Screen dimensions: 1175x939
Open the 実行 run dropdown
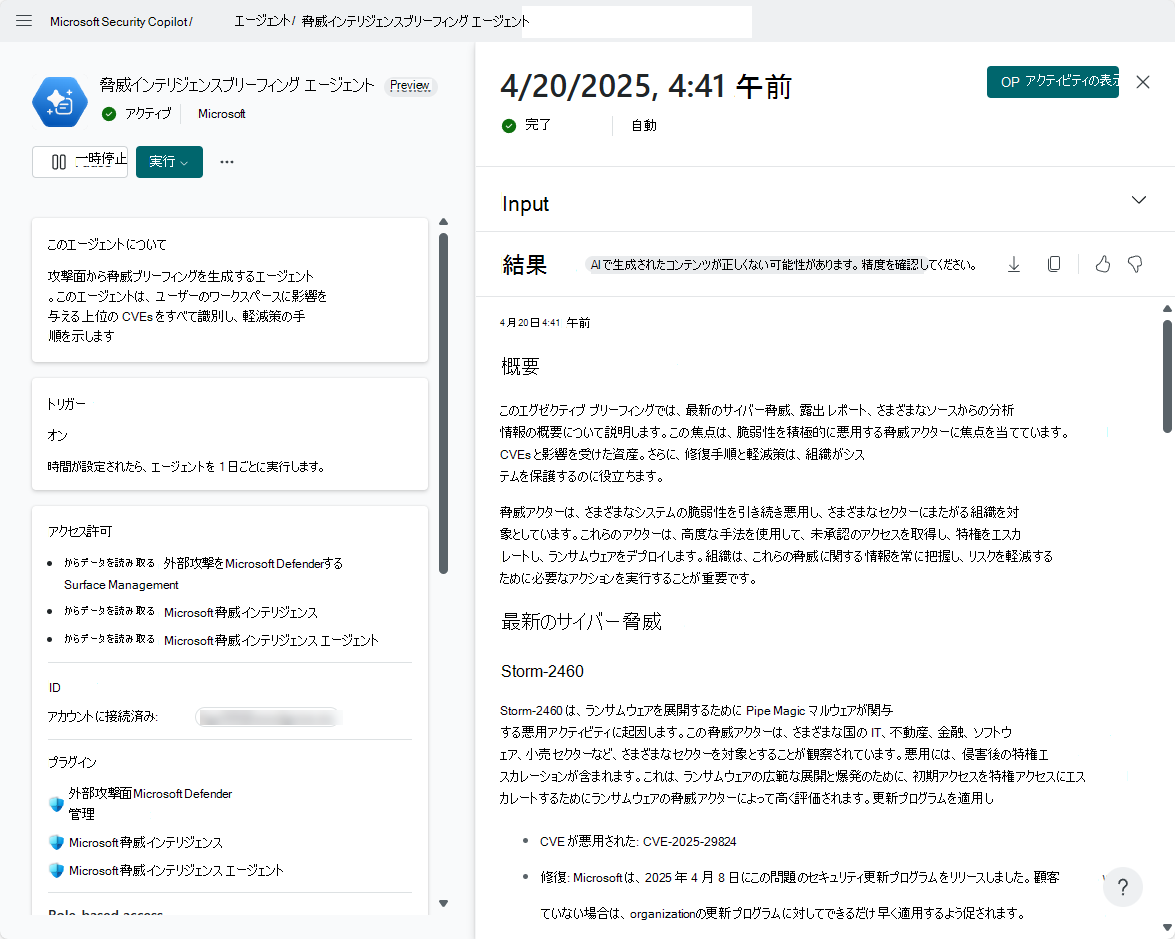tap(169, 162)
